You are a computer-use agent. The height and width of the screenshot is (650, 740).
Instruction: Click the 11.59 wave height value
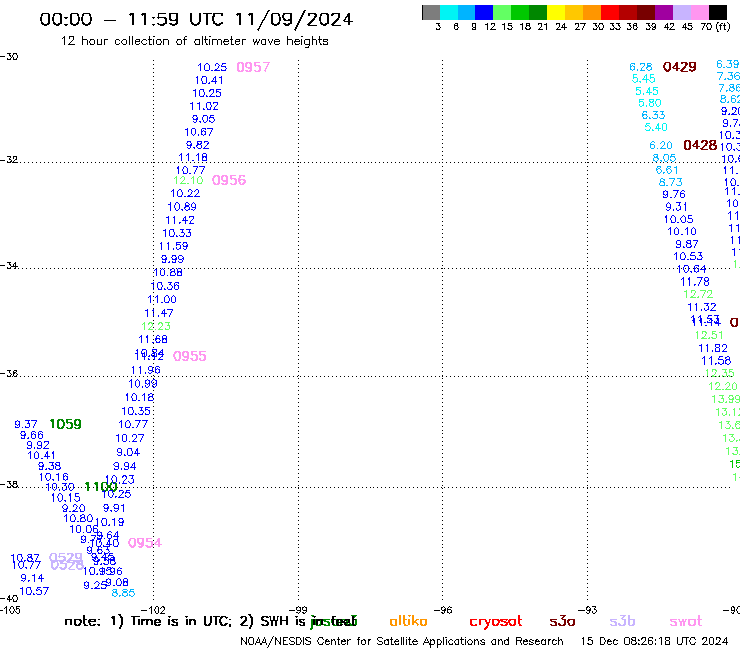[x=173, y=246]
